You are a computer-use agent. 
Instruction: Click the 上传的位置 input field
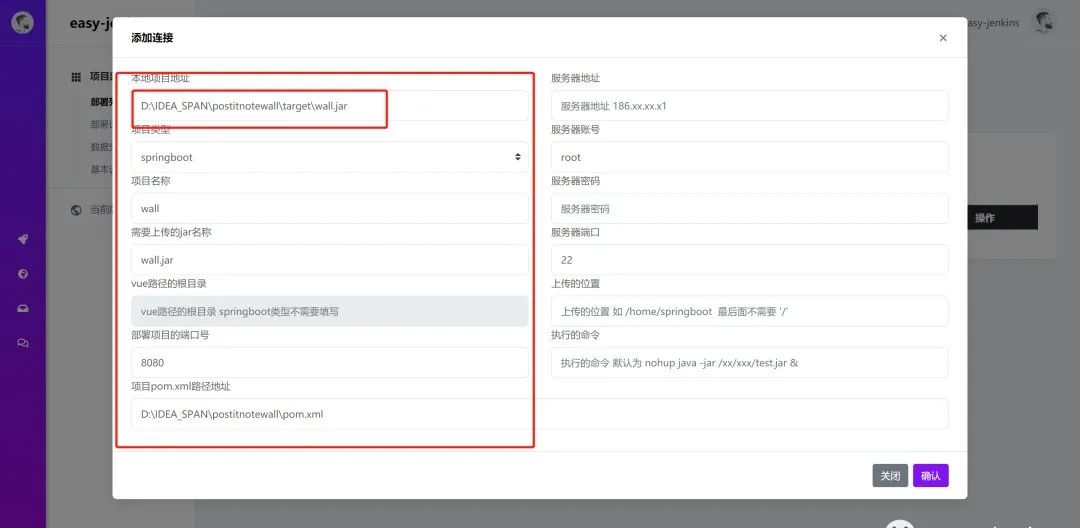coord(749,311)
